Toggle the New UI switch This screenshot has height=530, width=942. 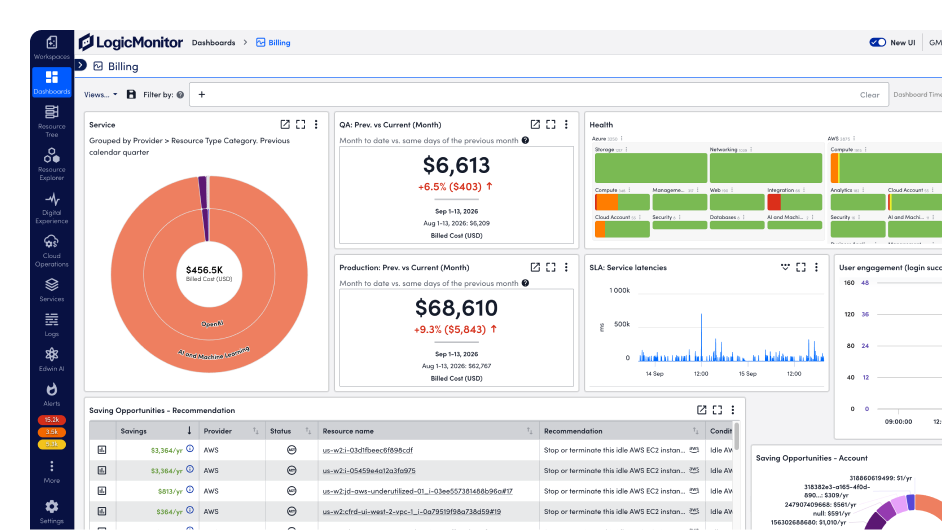pos(878,42)
